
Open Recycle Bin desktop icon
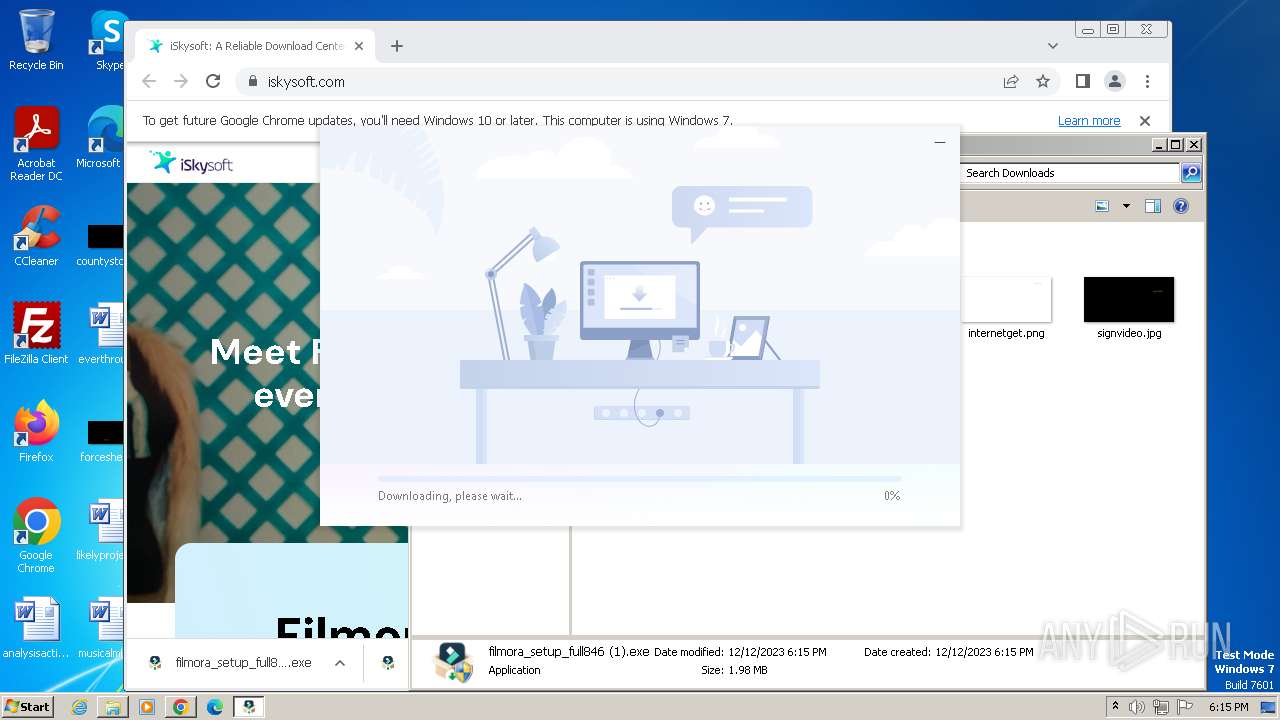pyautogui.click(x=36, y=40)
